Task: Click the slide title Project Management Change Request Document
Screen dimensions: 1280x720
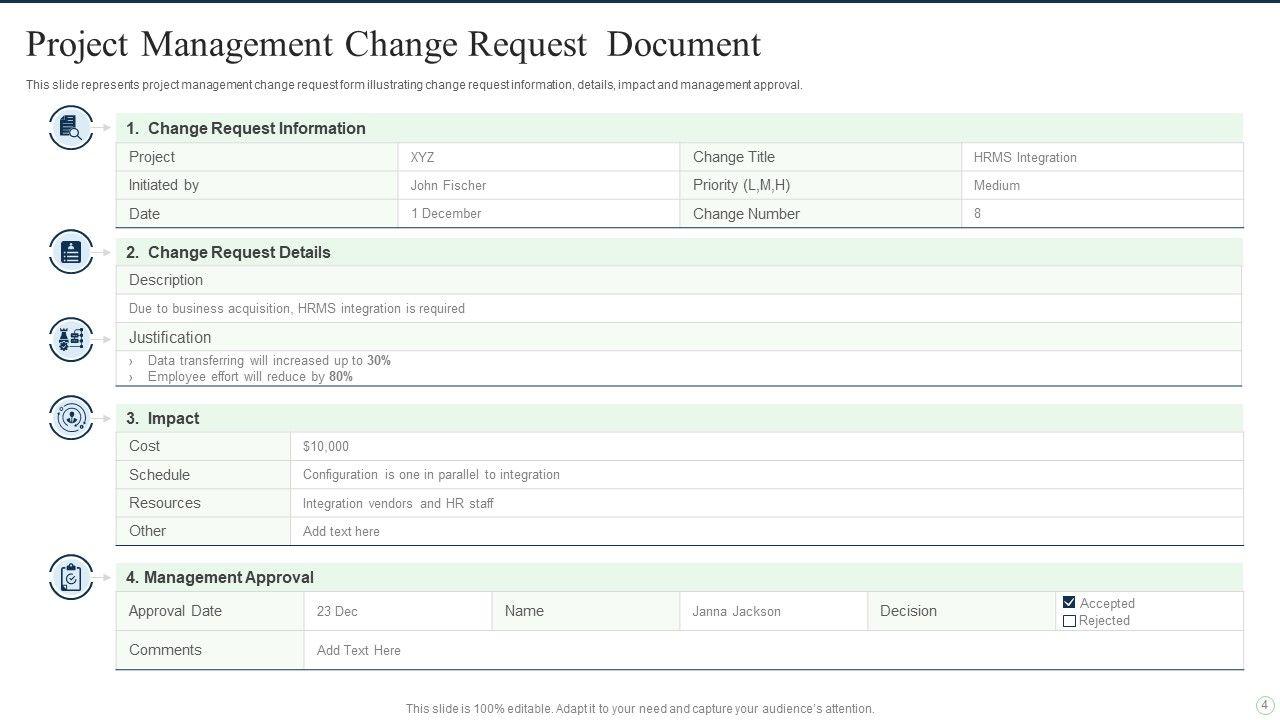Action: [x=393, y=45]
